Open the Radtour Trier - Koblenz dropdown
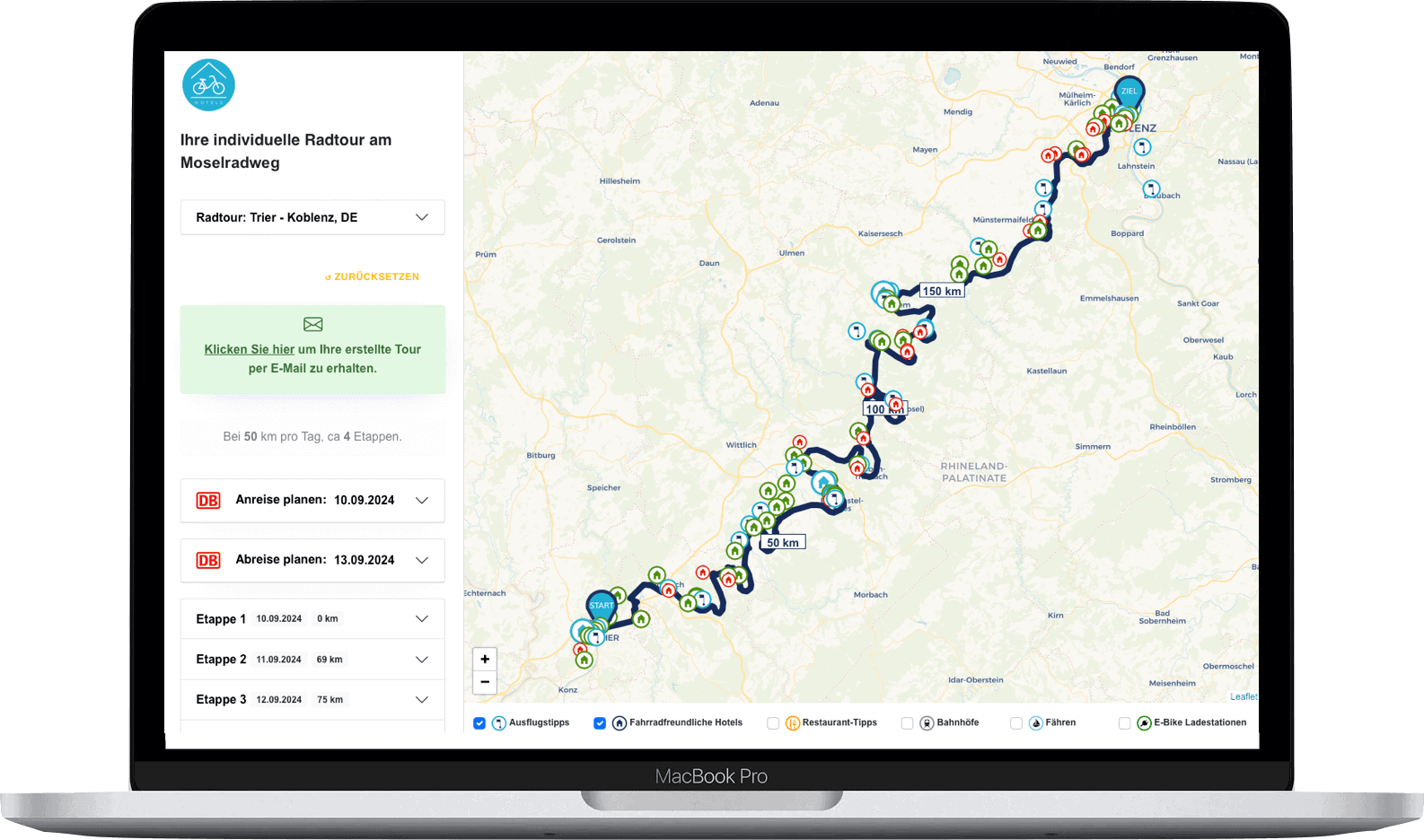The width and height of the screenshot is (1424, 840). pyautogui.click(x=312, y=217)
